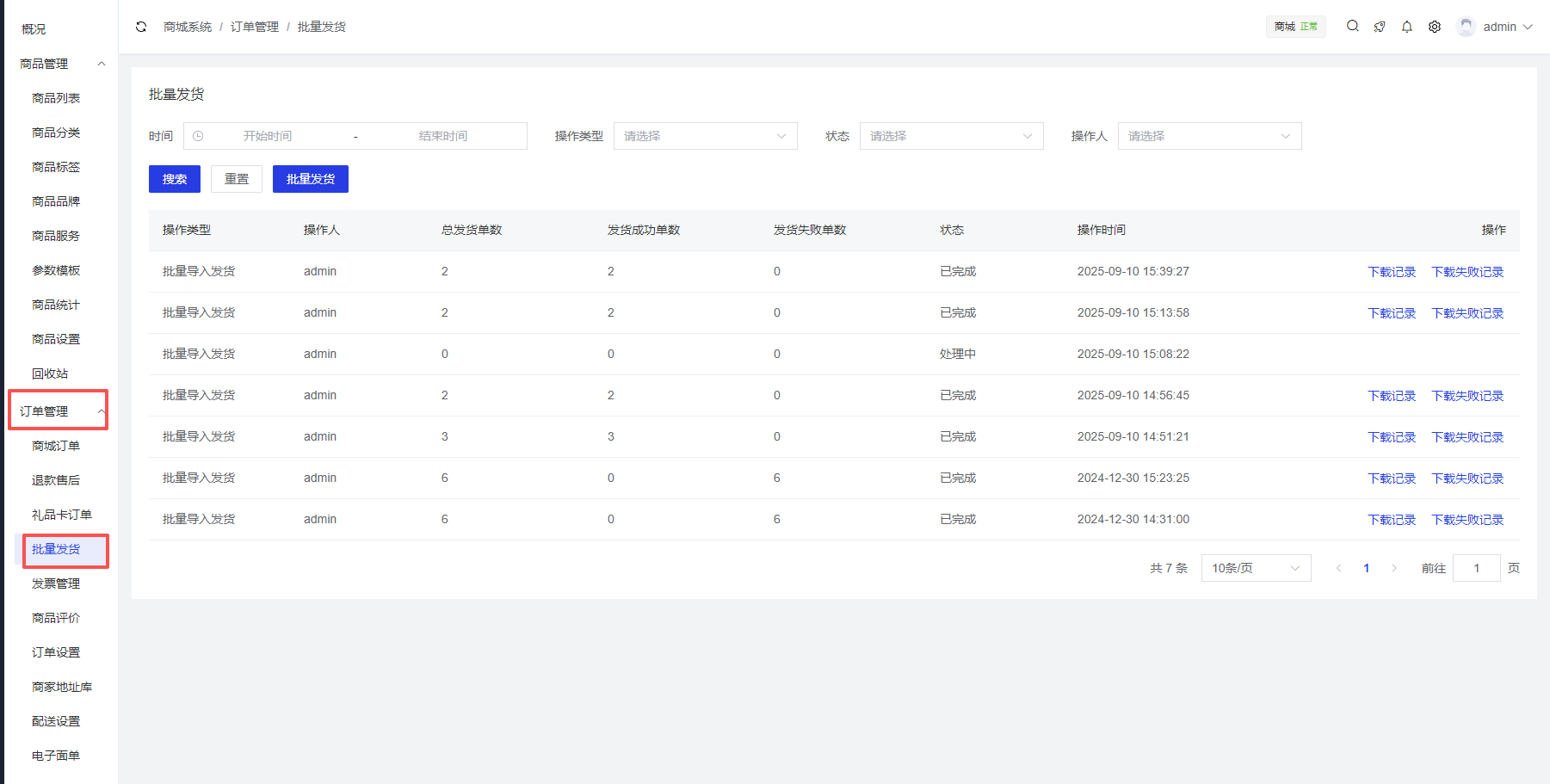Collapse the 商品管理 sidebar section

coord(102,64)
